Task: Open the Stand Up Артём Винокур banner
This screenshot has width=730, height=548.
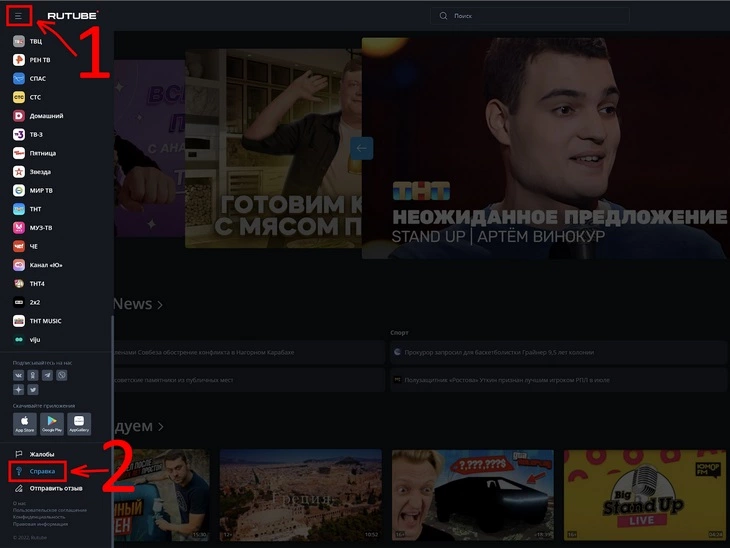Action: click(544, 148)
